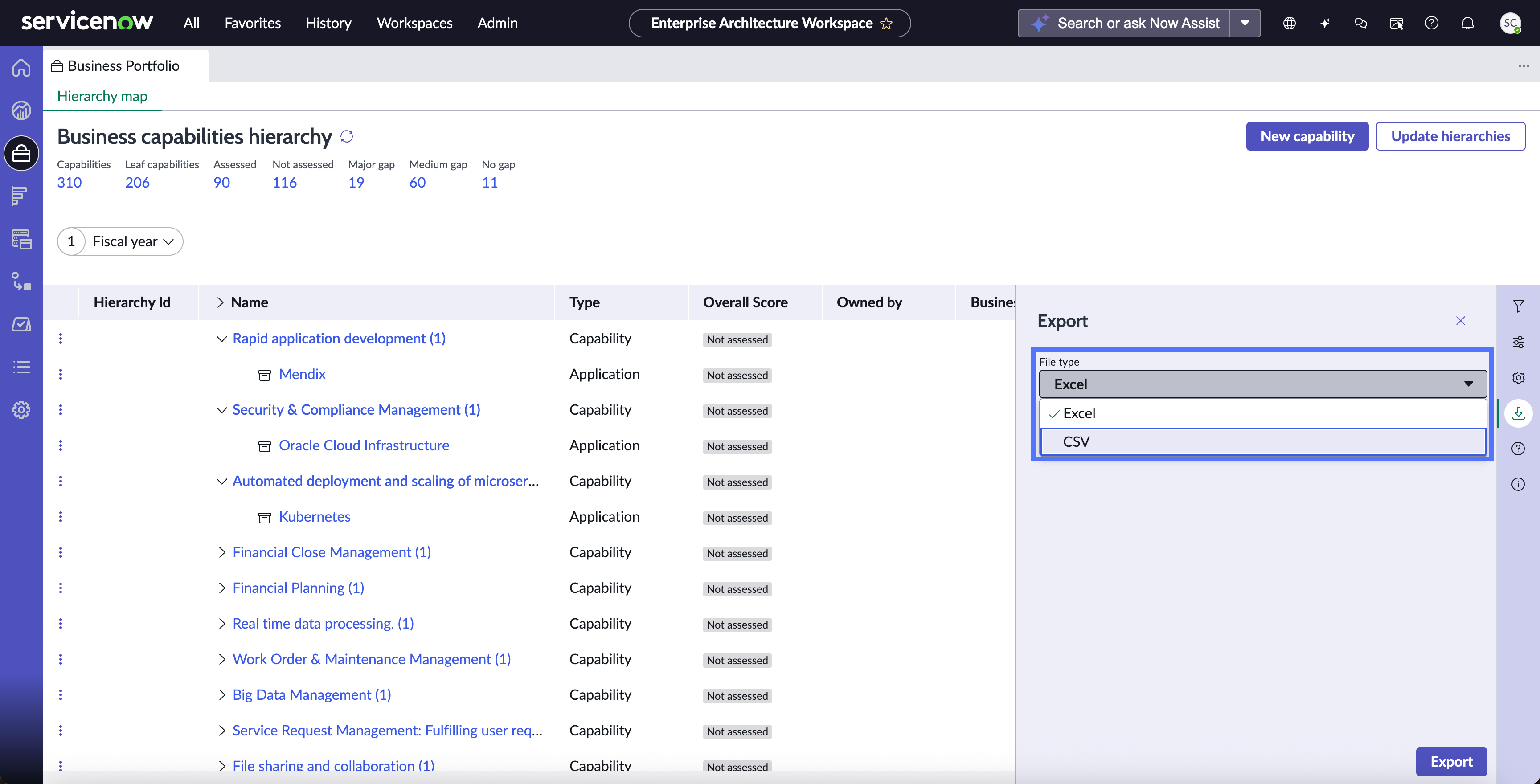The width and height of the screenshot is (1540, 784).
Task: Close the Export panel
Action: tap(1461, 321)
